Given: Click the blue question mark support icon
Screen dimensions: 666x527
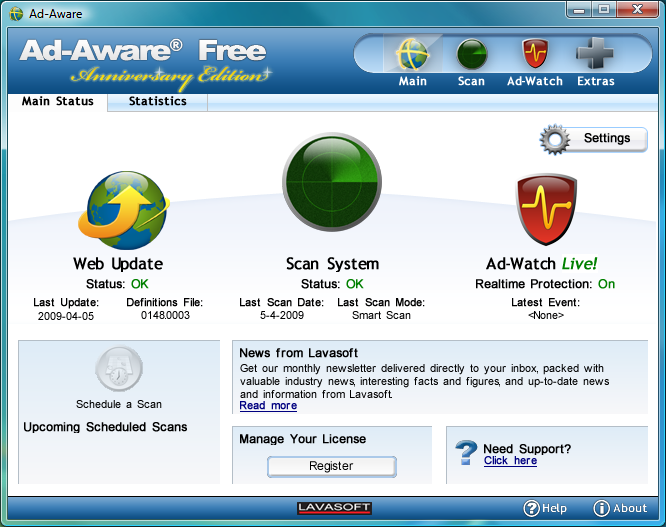Looking at the screenshot, I should tap(466, 453).
